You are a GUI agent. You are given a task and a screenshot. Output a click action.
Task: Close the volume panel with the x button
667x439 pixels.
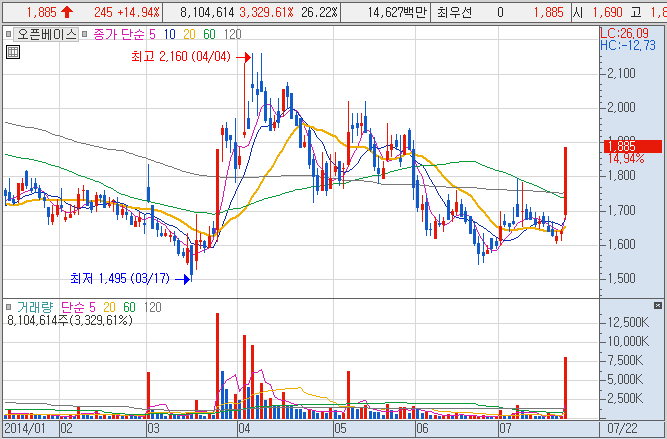[x=658, y=305]
